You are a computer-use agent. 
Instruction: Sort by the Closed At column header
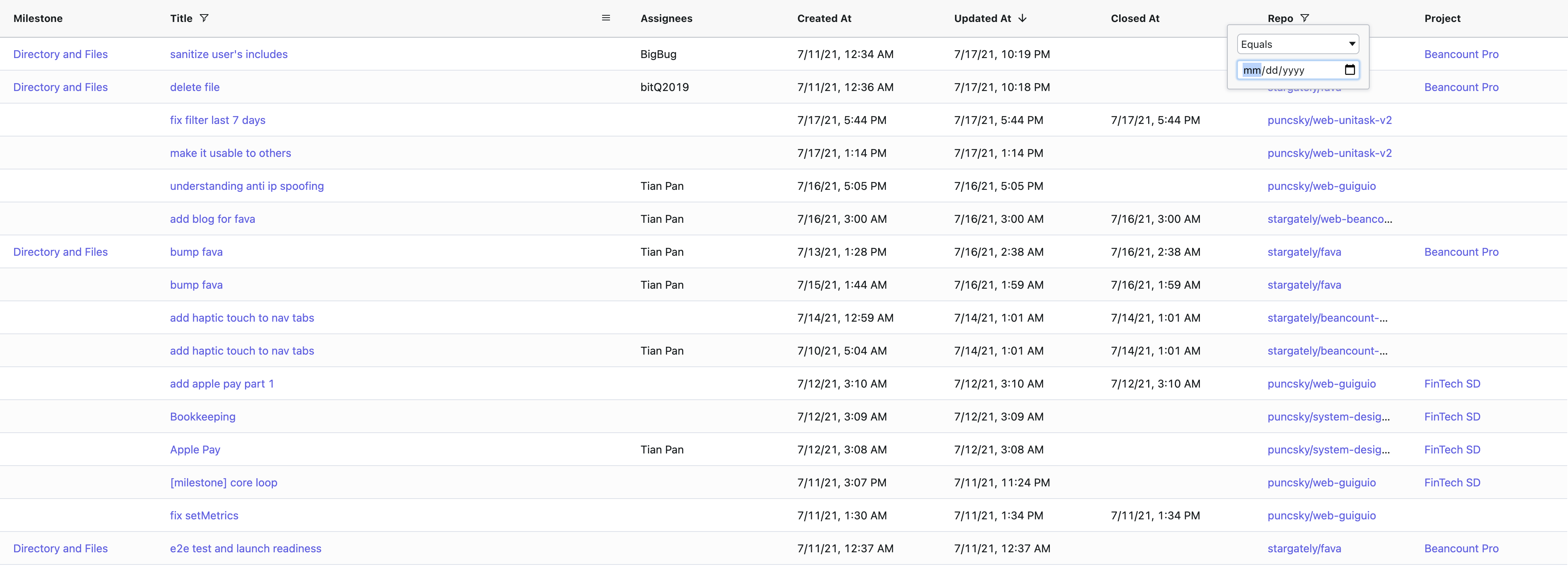(x=1134, y=18)
